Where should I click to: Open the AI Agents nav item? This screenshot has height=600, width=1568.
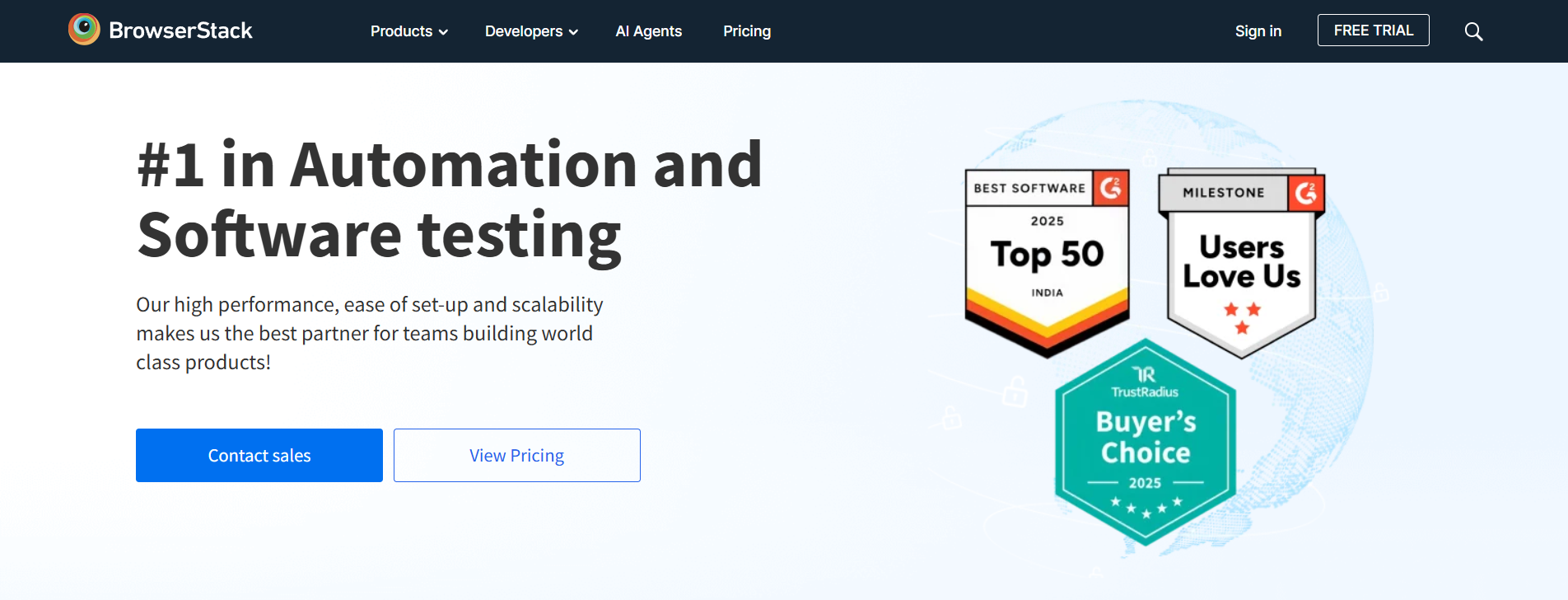click(x=649, y=31)
